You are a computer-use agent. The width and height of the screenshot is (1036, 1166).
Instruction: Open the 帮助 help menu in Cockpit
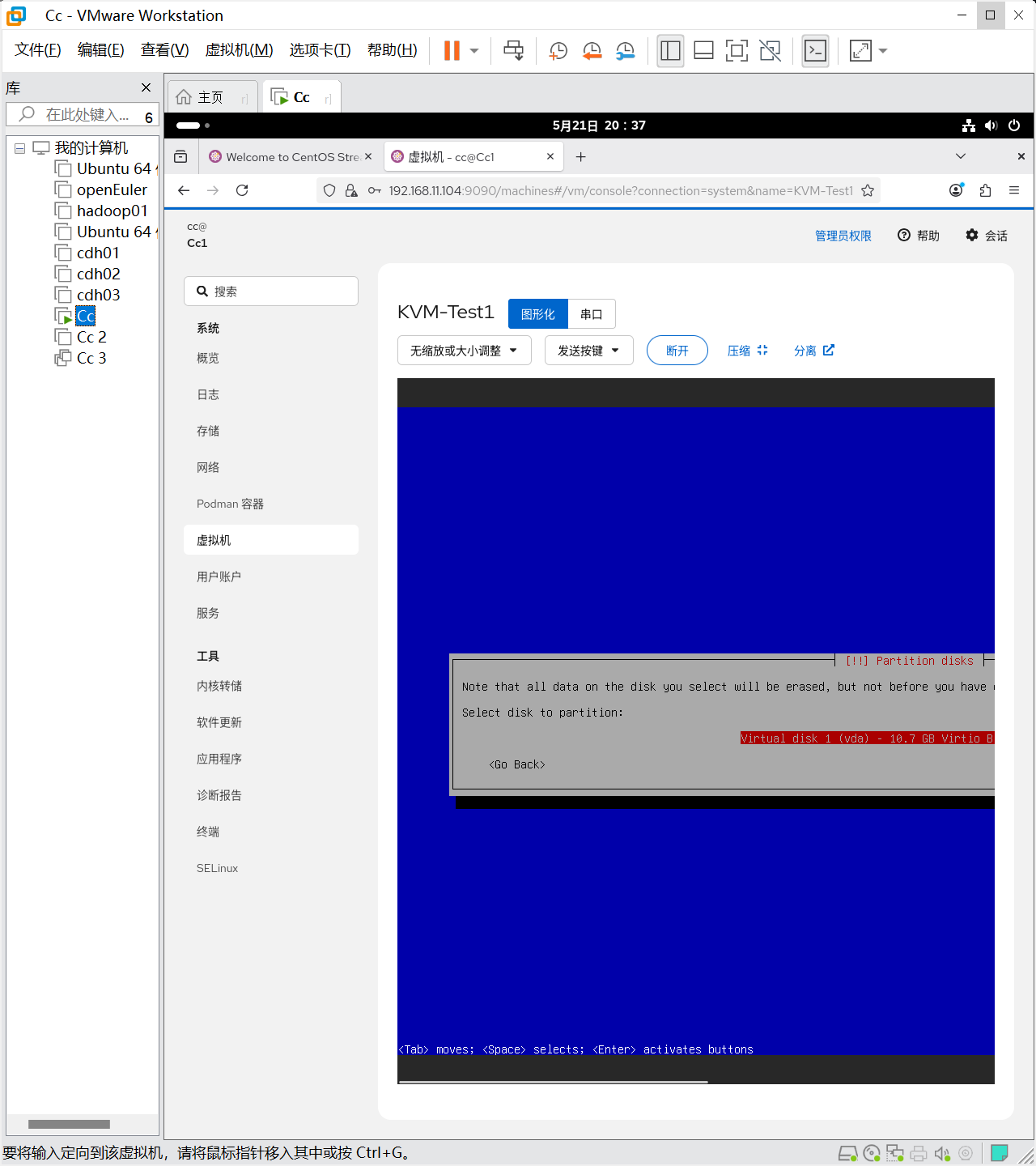[x=919, y=236]
